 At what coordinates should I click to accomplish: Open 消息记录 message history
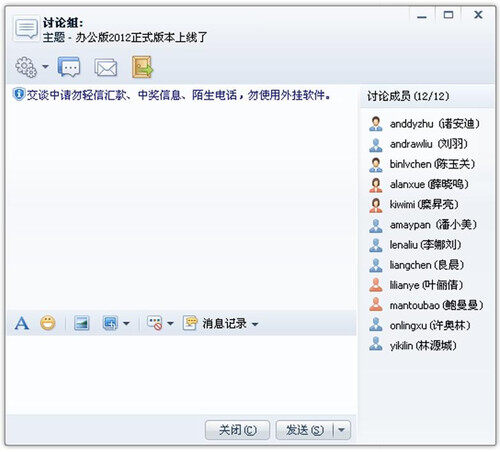click(215, 323)
